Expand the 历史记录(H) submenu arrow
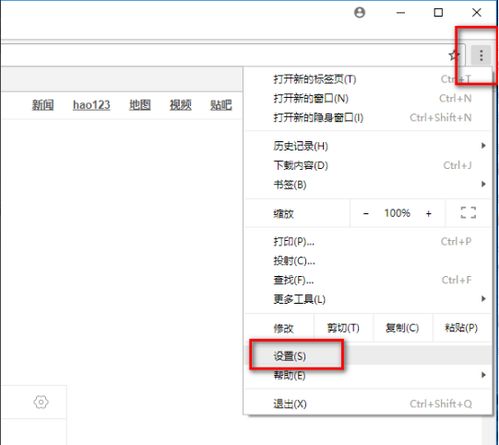The height and width of the screenshot is (445, 499). [483, 146]
